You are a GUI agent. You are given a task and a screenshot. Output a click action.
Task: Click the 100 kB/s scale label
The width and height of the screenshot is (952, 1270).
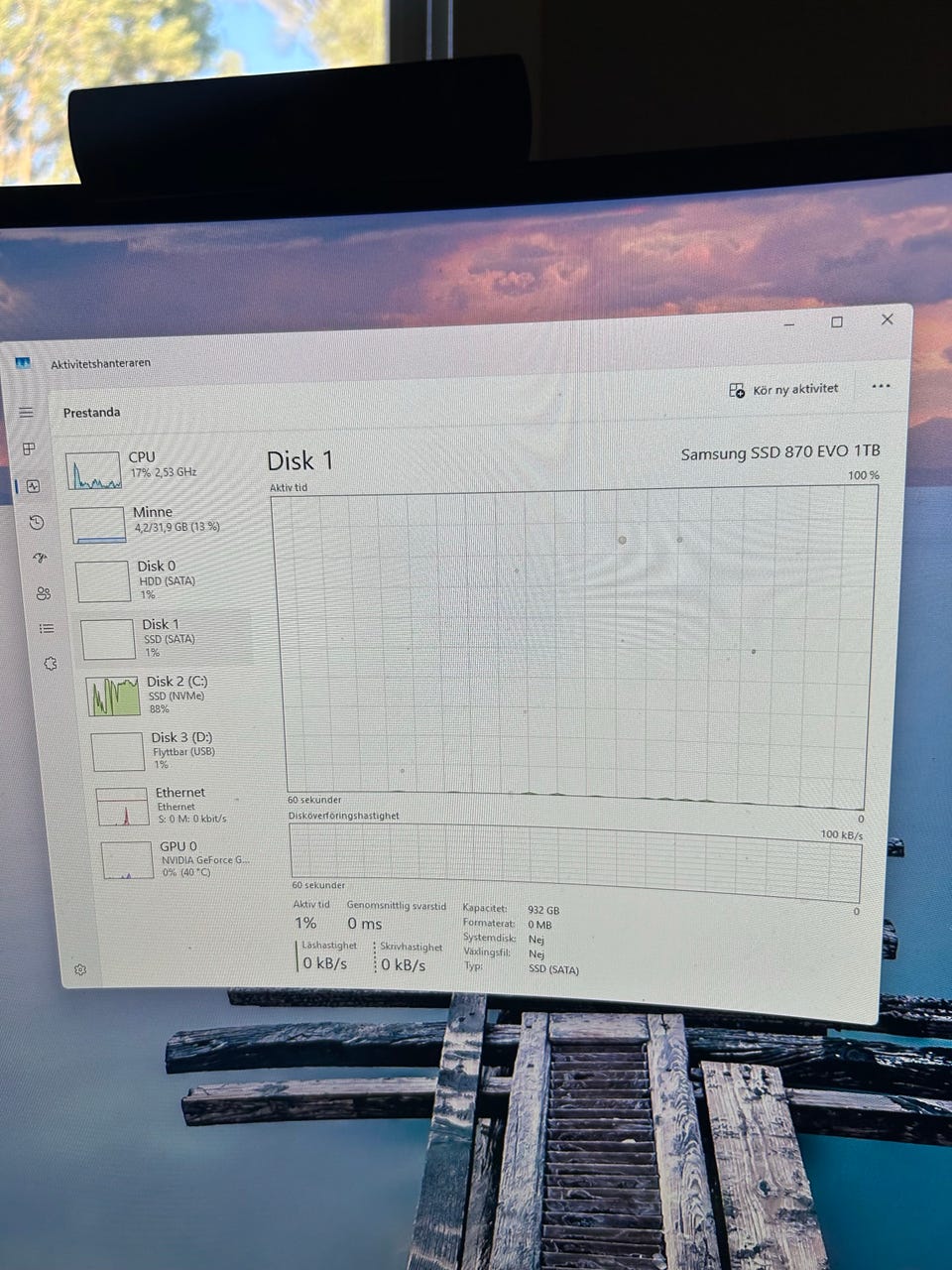842,835
